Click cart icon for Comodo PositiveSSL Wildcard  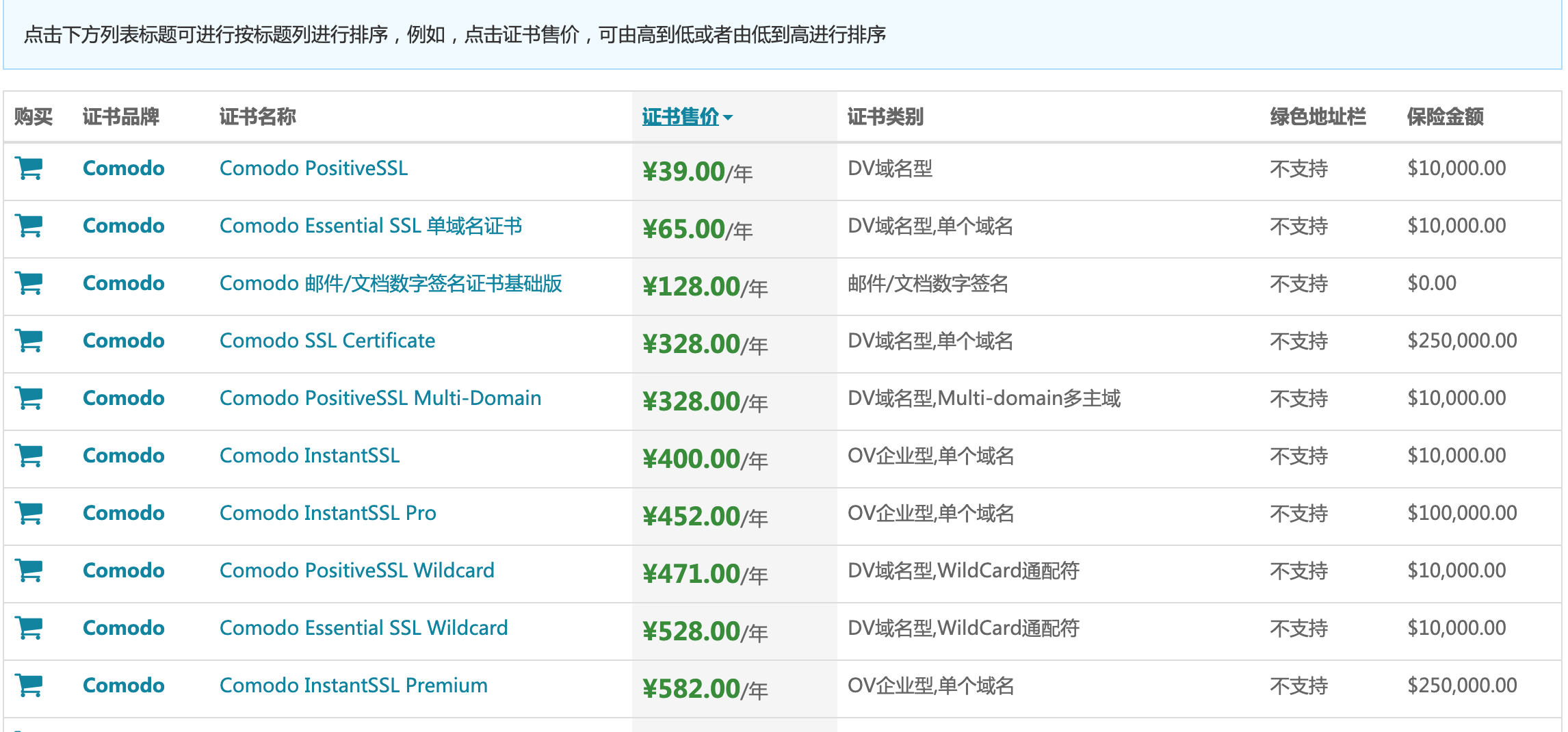[x=29, y=571]
